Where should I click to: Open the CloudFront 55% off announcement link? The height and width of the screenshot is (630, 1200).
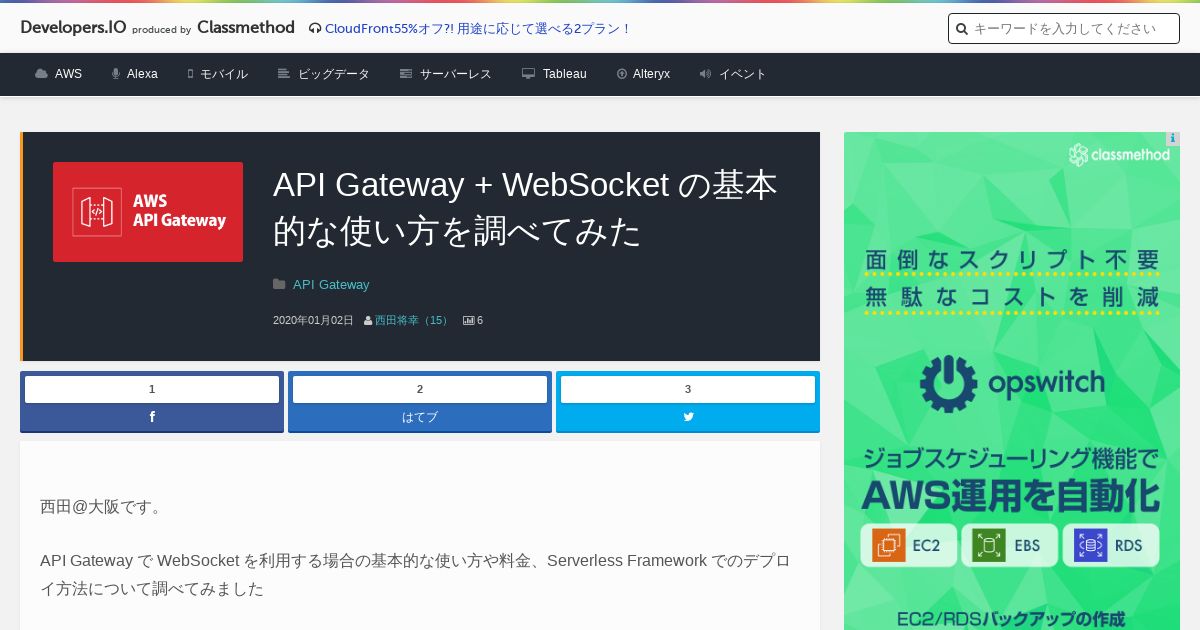478,29
